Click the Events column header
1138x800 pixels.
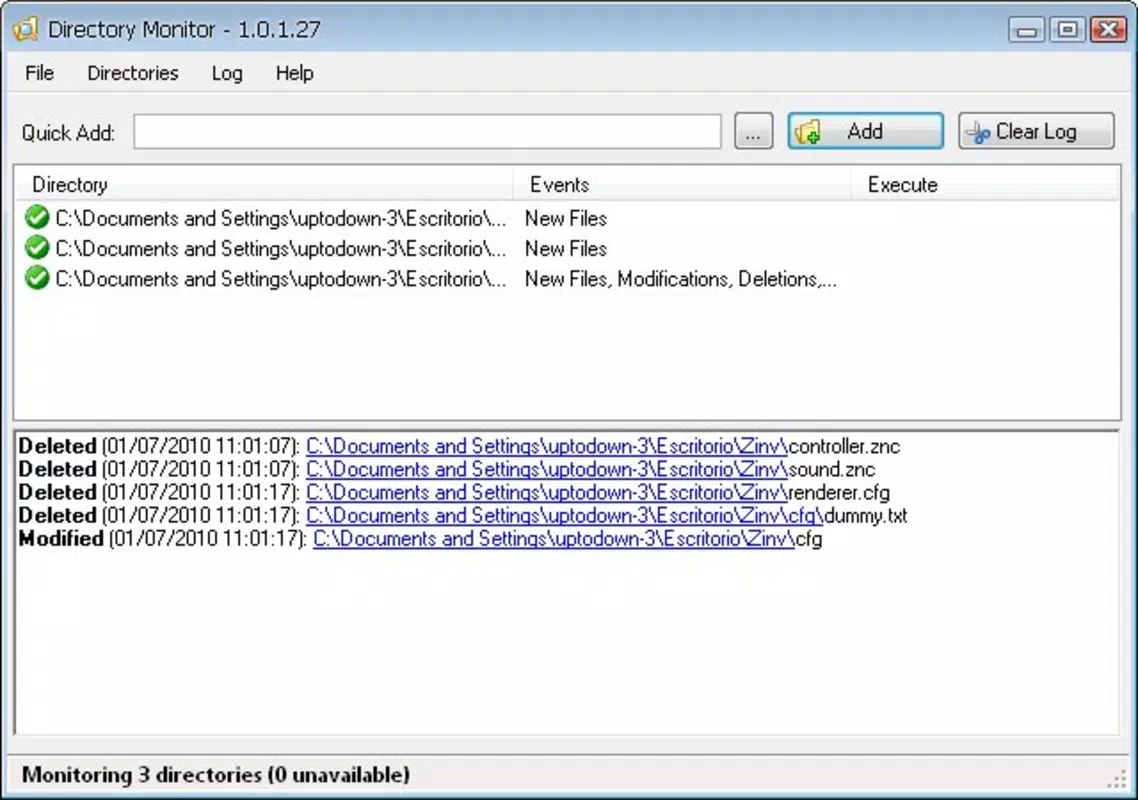pos(681,184)
